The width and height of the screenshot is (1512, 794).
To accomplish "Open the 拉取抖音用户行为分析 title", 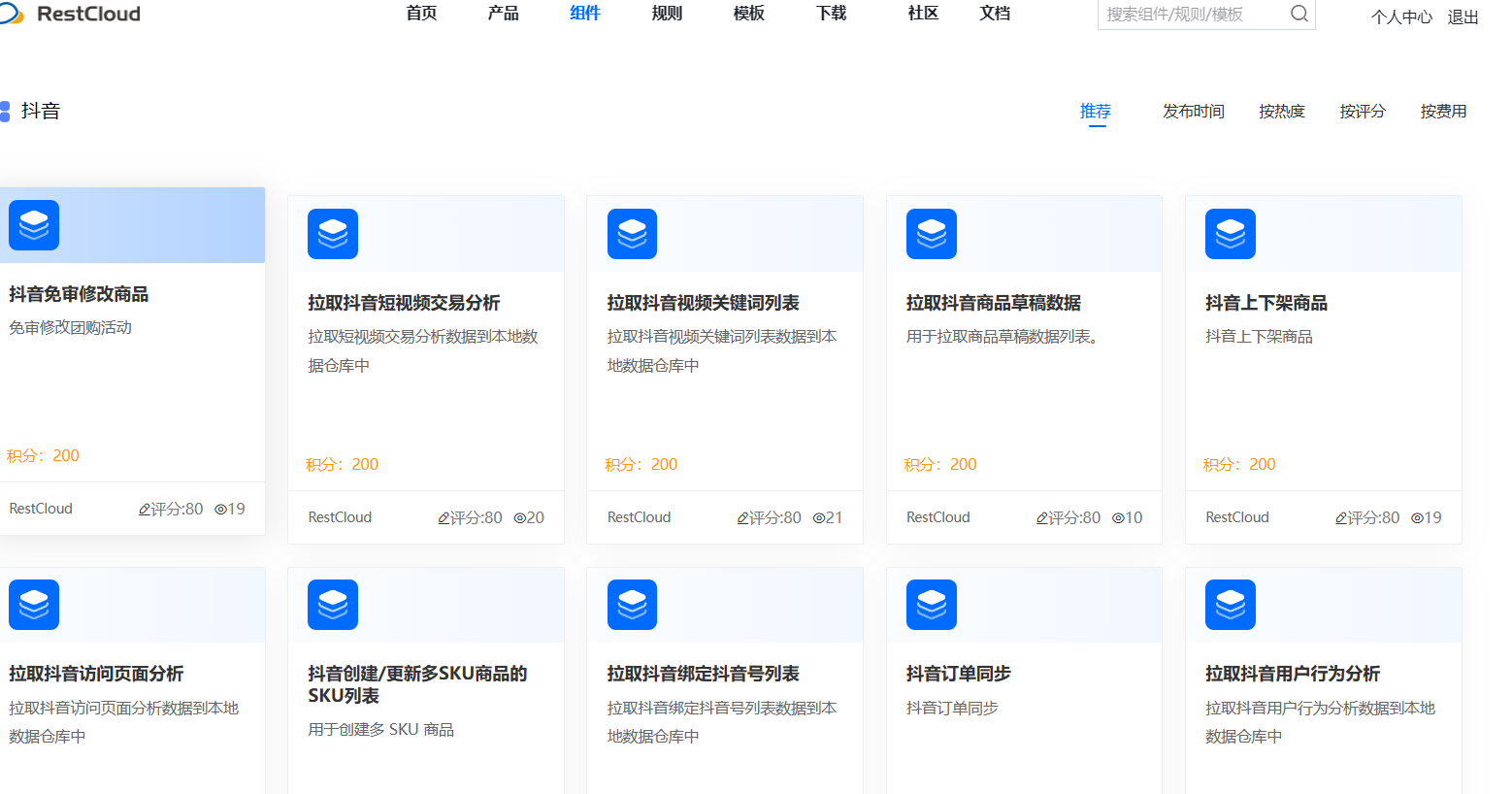I will coord(1293,674).
